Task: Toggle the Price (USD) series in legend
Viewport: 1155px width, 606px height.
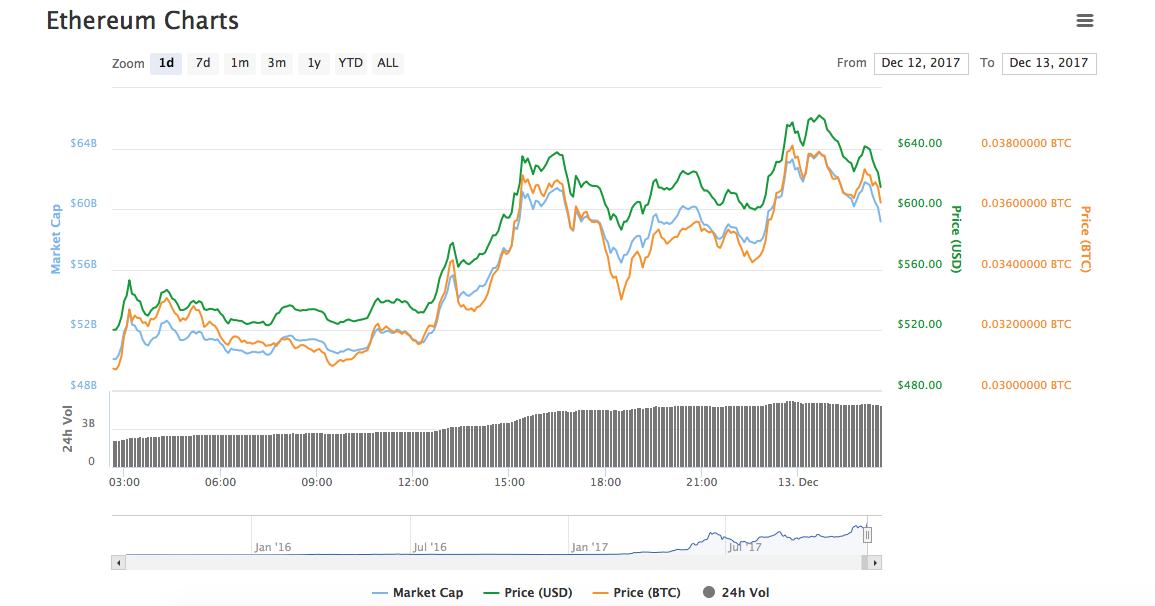Action: click(x=527, y=593)
